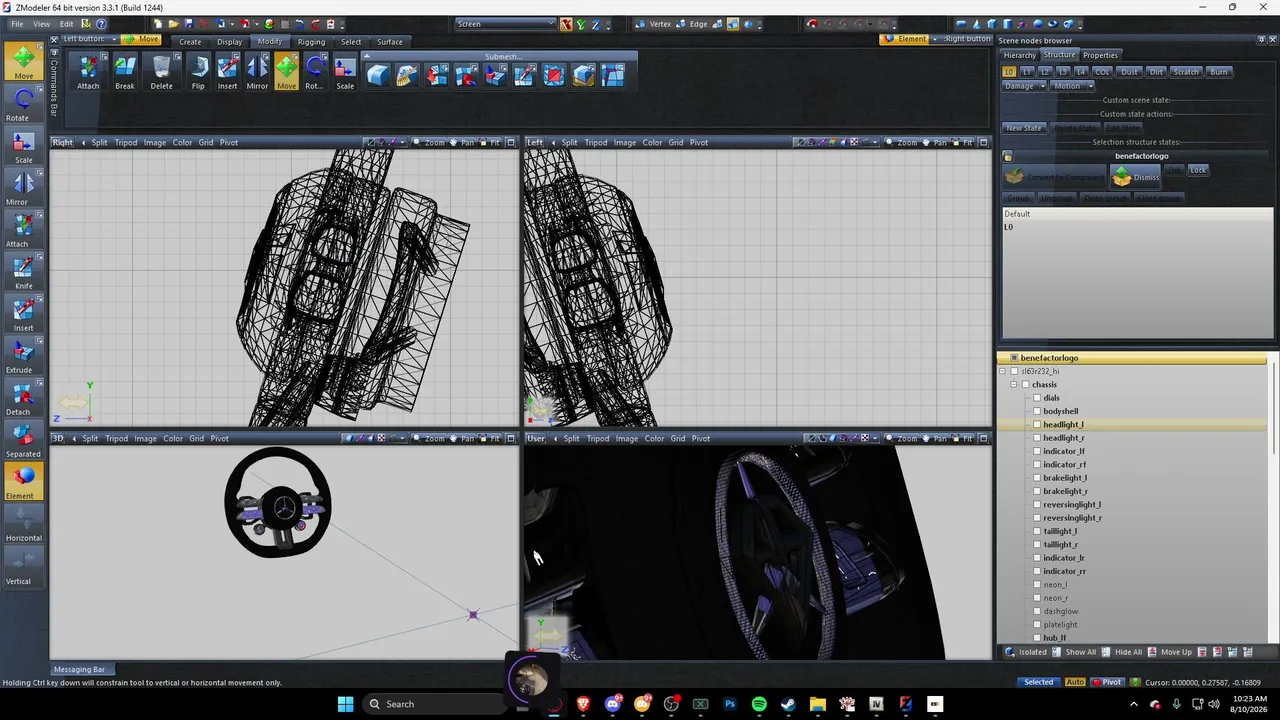Open the Left button tool dropdown

point(114,39)
